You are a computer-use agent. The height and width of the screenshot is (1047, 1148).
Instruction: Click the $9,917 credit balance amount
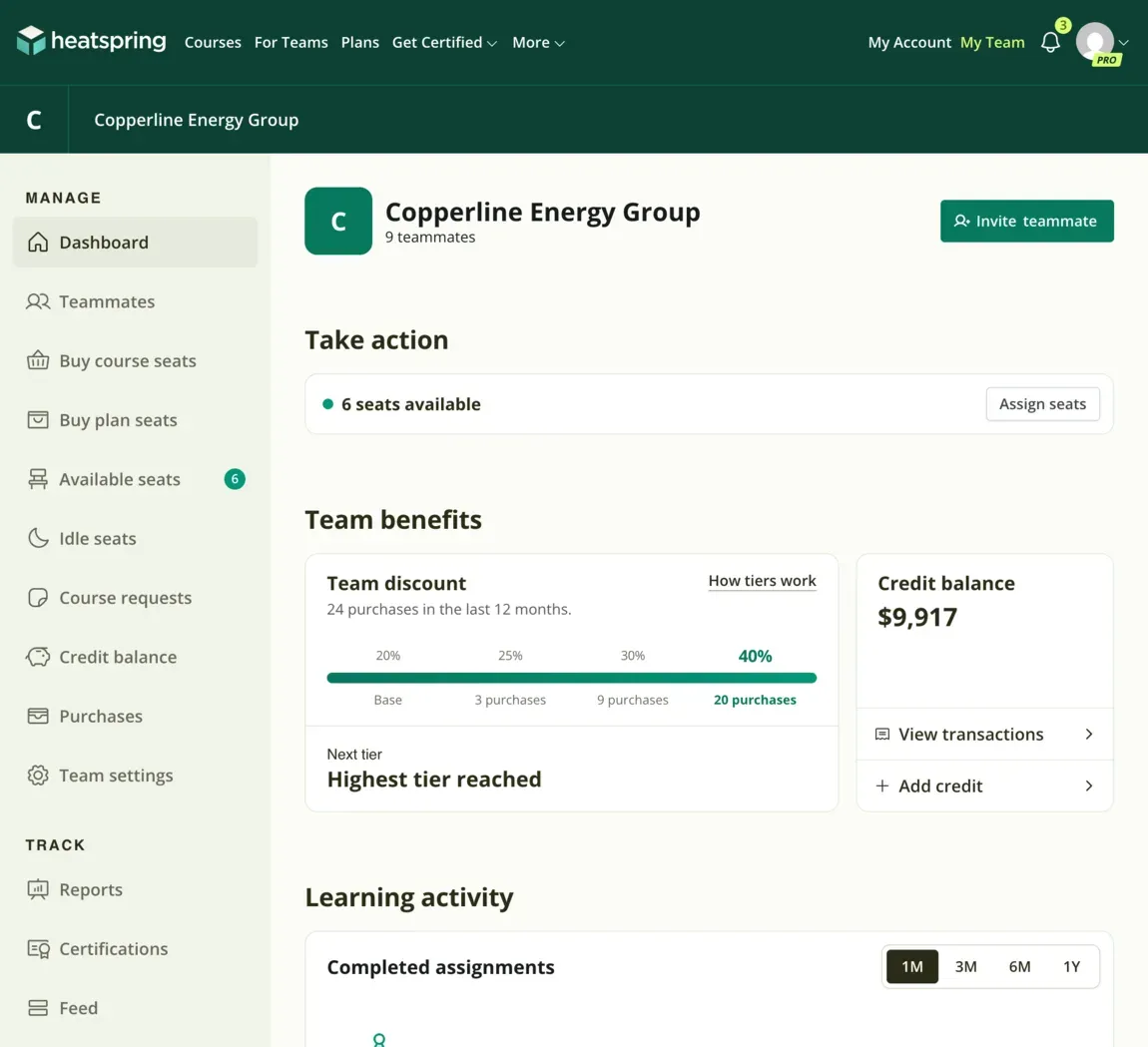point(917,617)
